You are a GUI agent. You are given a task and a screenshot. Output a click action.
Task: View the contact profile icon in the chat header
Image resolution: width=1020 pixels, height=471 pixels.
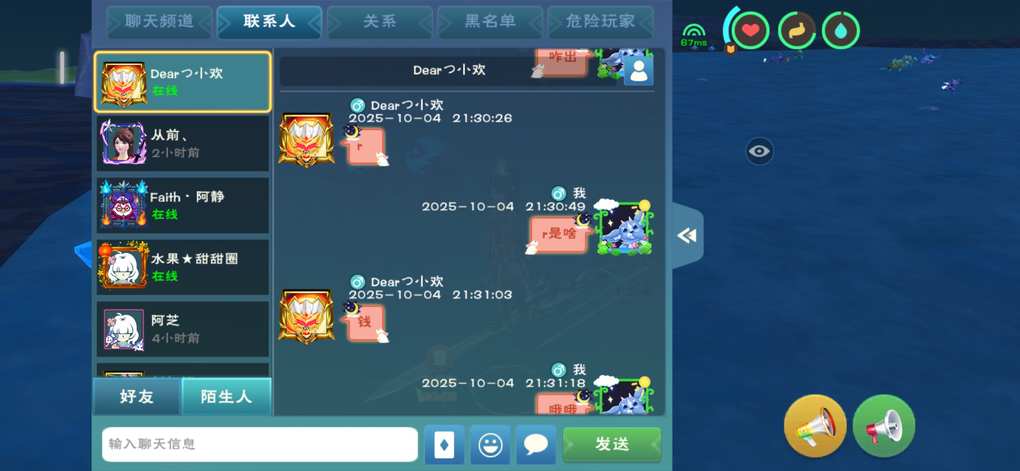pyautogui.click(x=638, y=70)
